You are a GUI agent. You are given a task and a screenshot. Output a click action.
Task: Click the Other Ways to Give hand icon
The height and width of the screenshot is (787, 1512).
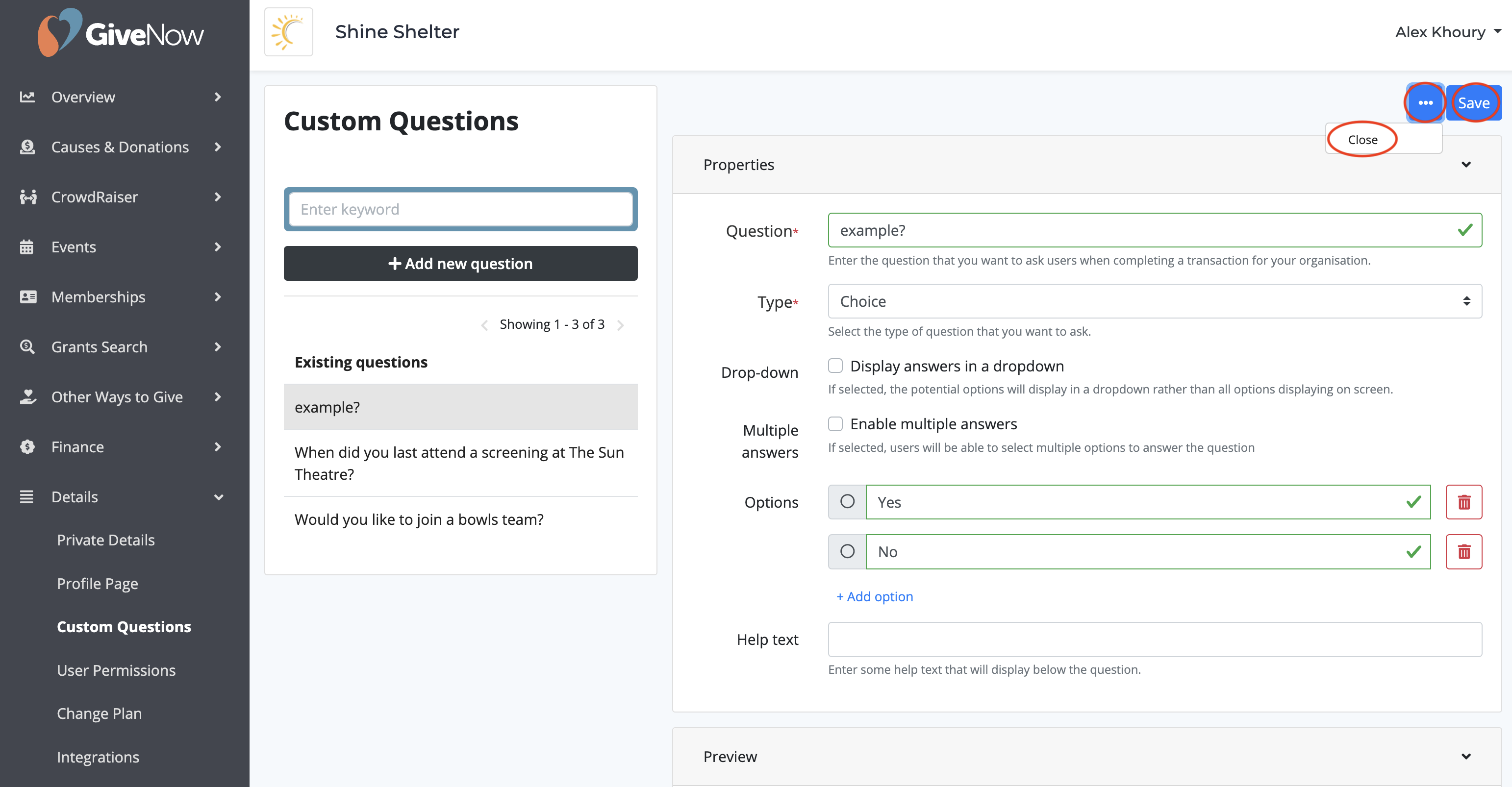(x=27, y=397)
